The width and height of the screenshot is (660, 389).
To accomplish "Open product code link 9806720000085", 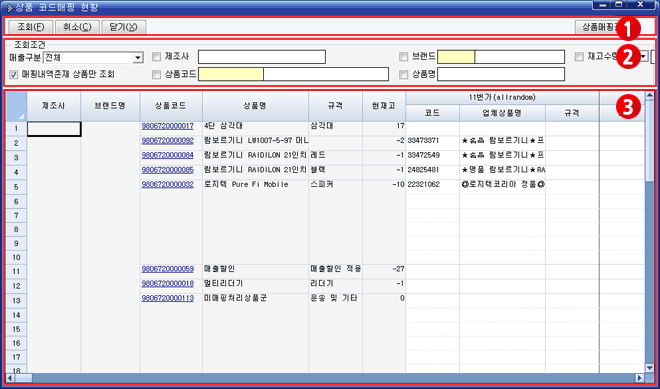I will tap(168, 170).
